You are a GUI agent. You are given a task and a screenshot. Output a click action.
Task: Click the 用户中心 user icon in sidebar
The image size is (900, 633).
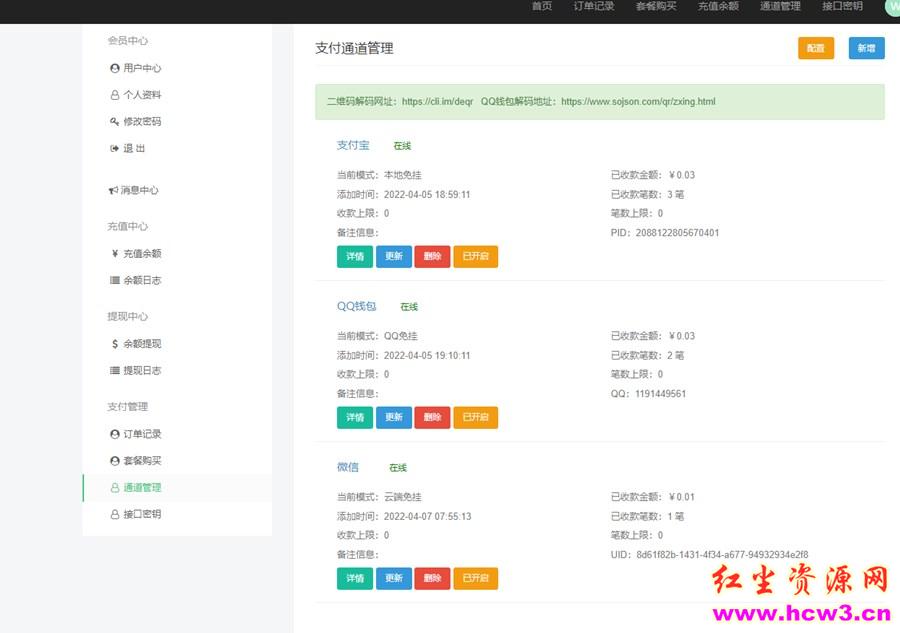pos(115,68)
